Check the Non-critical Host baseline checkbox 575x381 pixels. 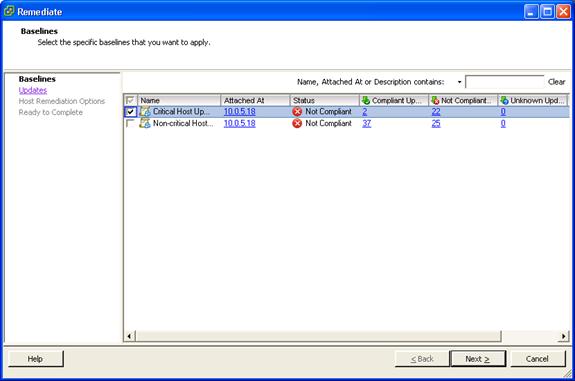[x=130, y=124]
